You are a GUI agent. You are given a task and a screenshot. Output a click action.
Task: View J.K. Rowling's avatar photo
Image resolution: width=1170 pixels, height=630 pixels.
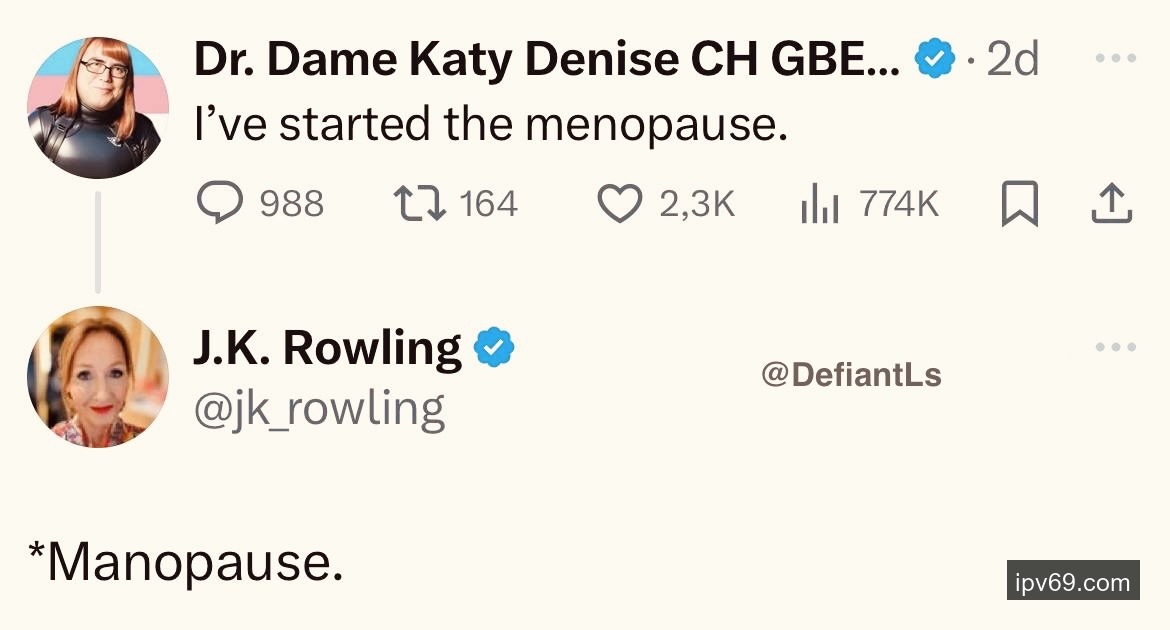click(97, 377)
